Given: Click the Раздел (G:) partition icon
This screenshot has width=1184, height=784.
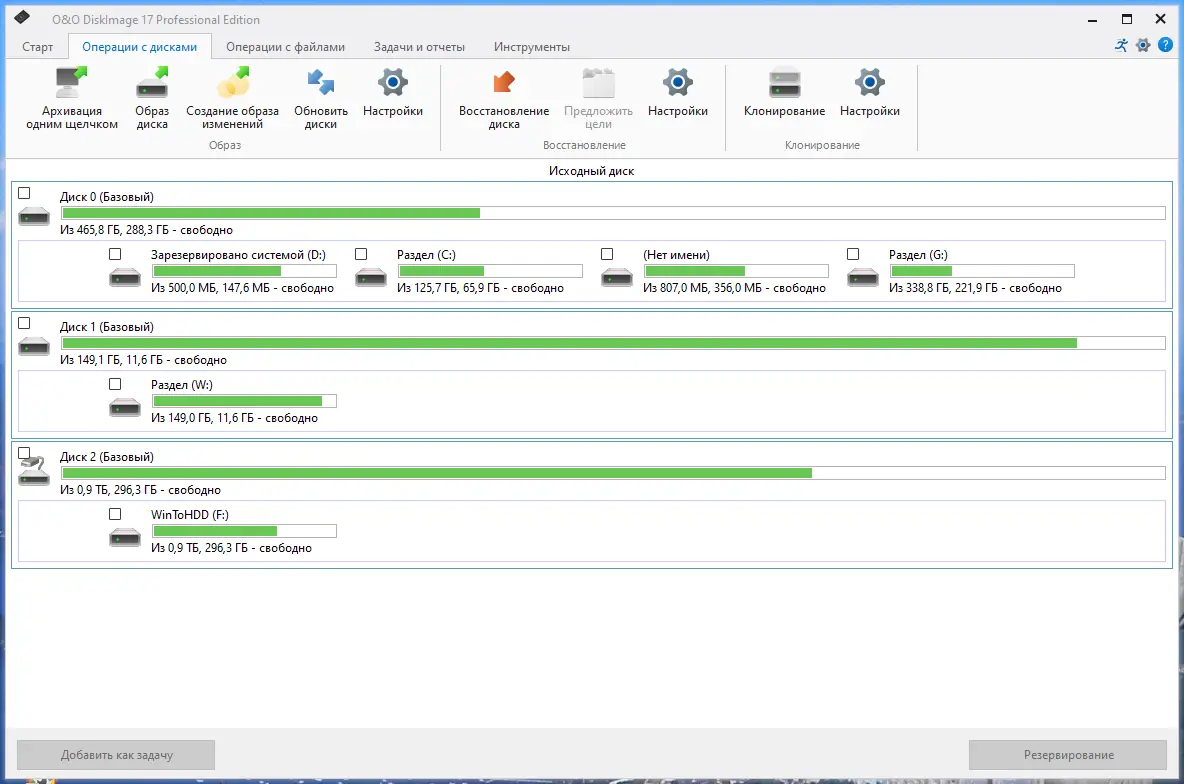Looking at the screenshot, I should click(862, 278).
